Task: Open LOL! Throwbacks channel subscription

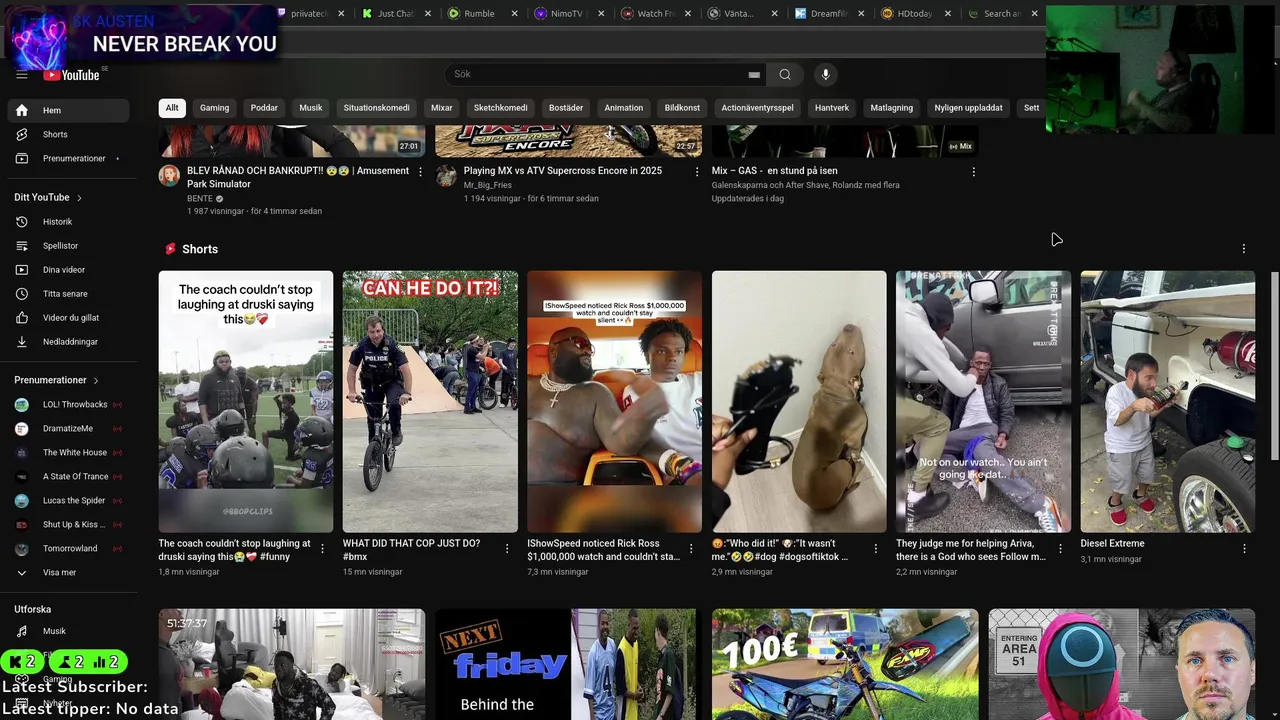Action: point(67,405)
